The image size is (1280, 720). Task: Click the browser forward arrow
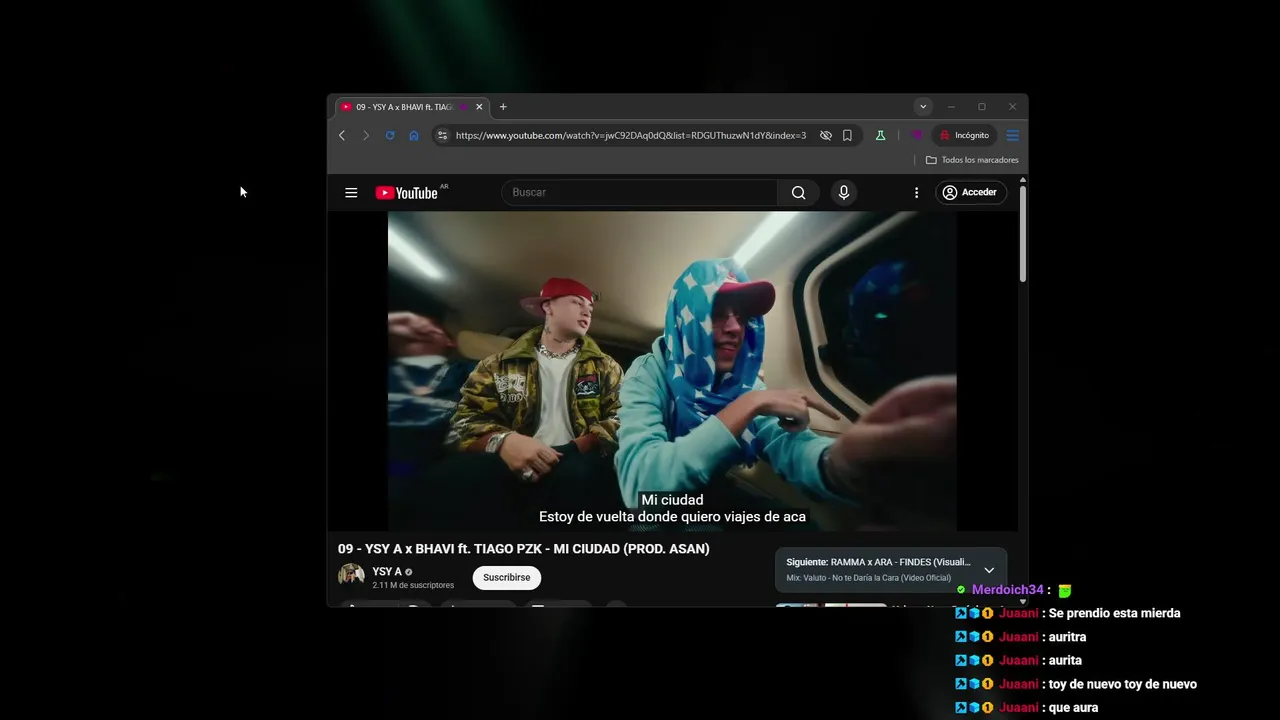click(366, 135)
